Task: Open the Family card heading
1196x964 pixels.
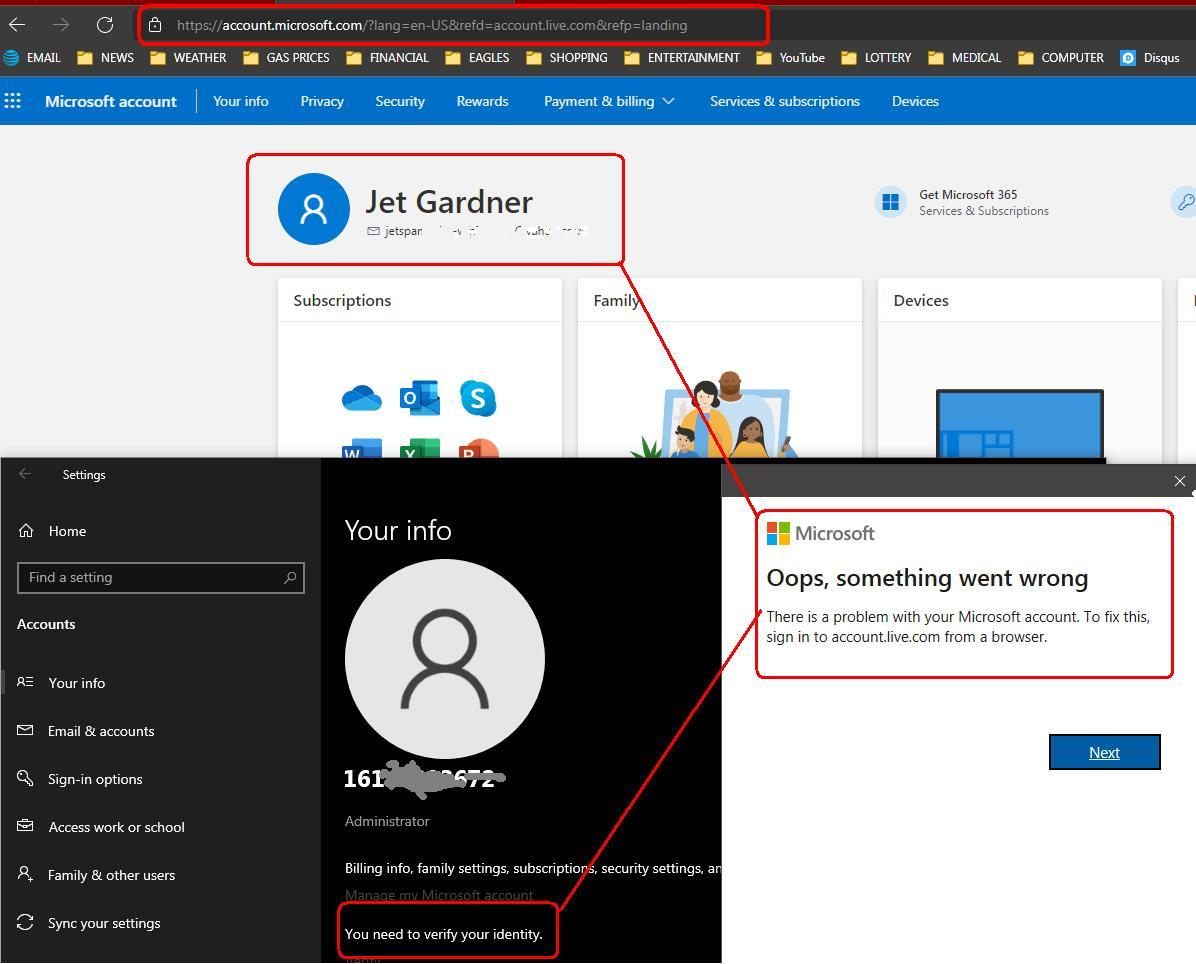Action: click(616, 300)
